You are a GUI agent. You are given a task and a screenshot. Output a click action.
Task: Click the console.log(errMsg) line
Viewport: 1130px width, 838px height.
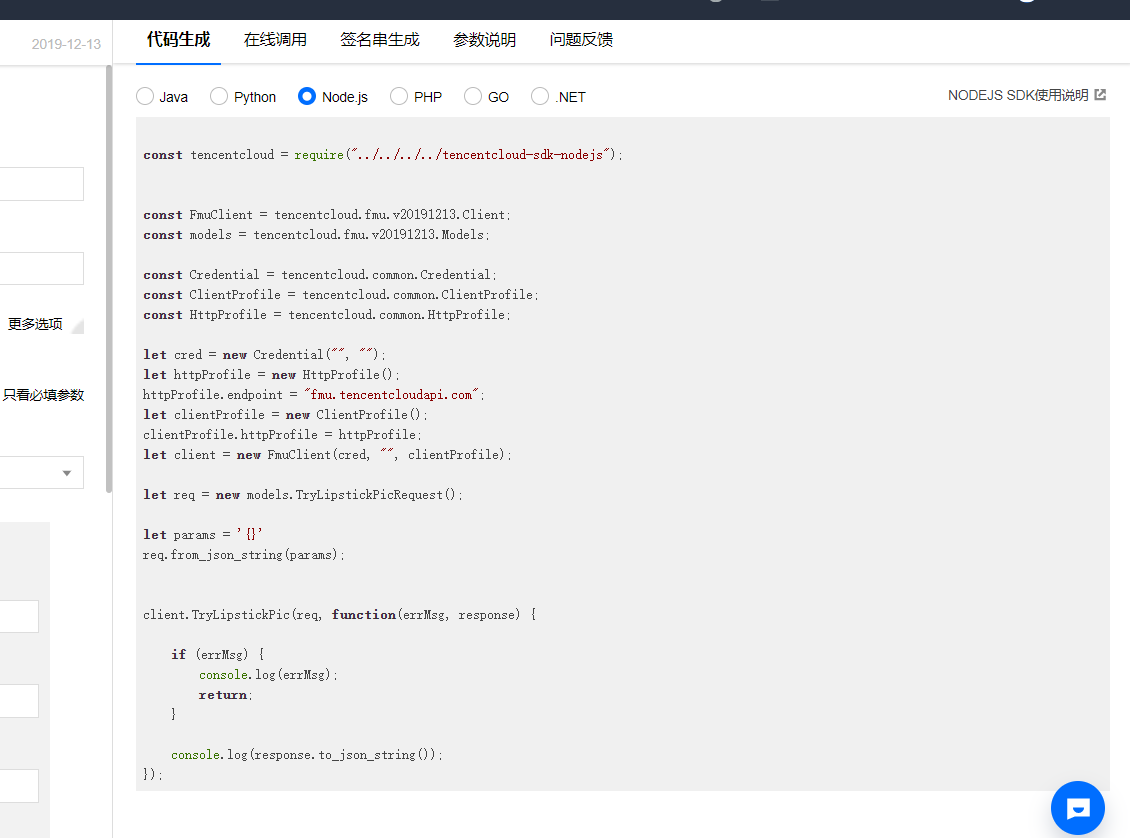pyautogui.click(x=269, y=675)
